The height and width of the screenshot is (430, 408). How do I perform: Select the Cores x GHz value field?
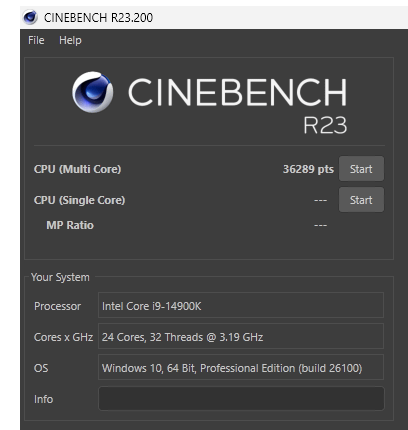[x=241, y=336]
